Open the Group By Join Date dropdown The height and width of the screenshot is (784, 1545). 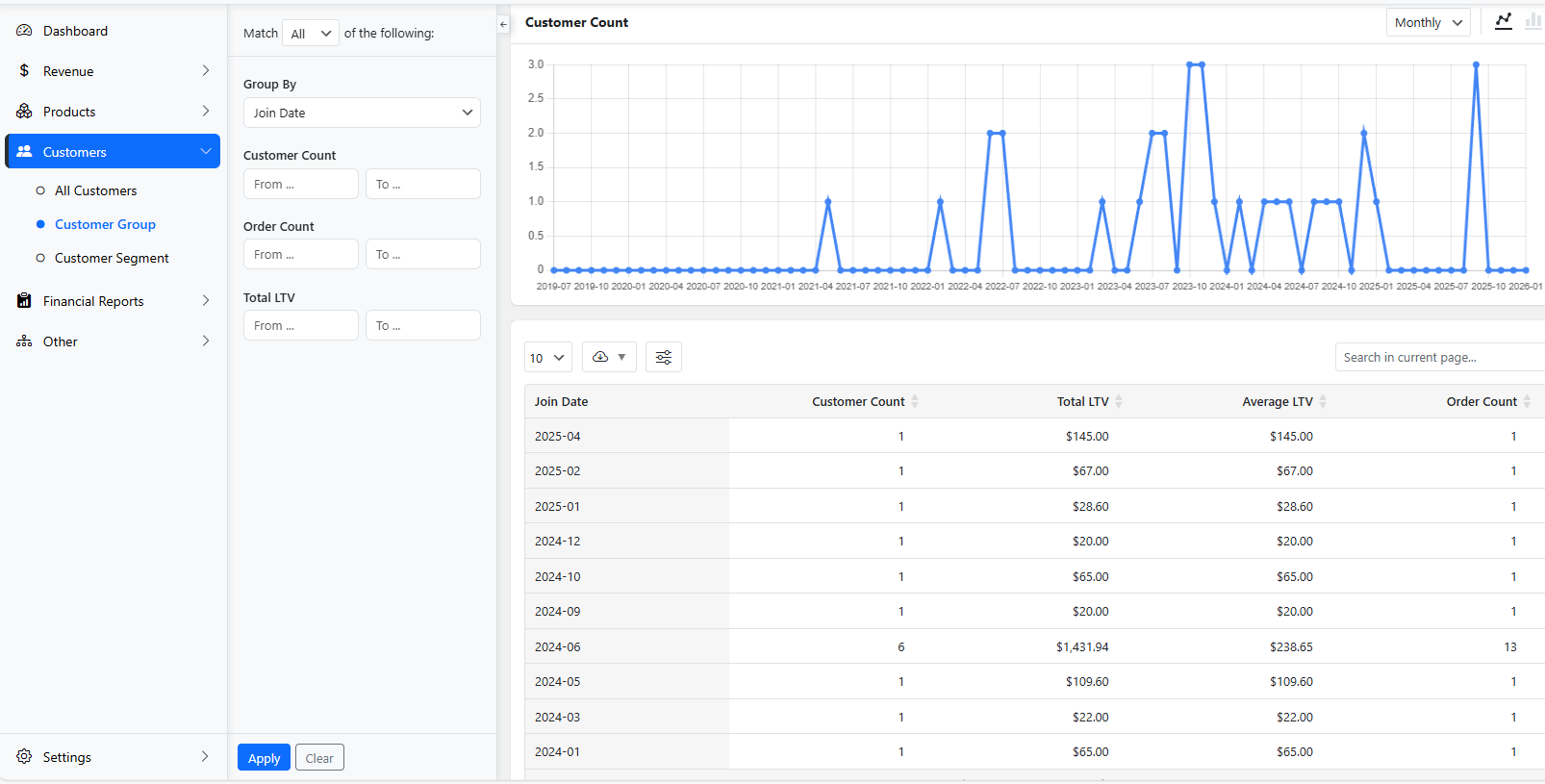362,113
